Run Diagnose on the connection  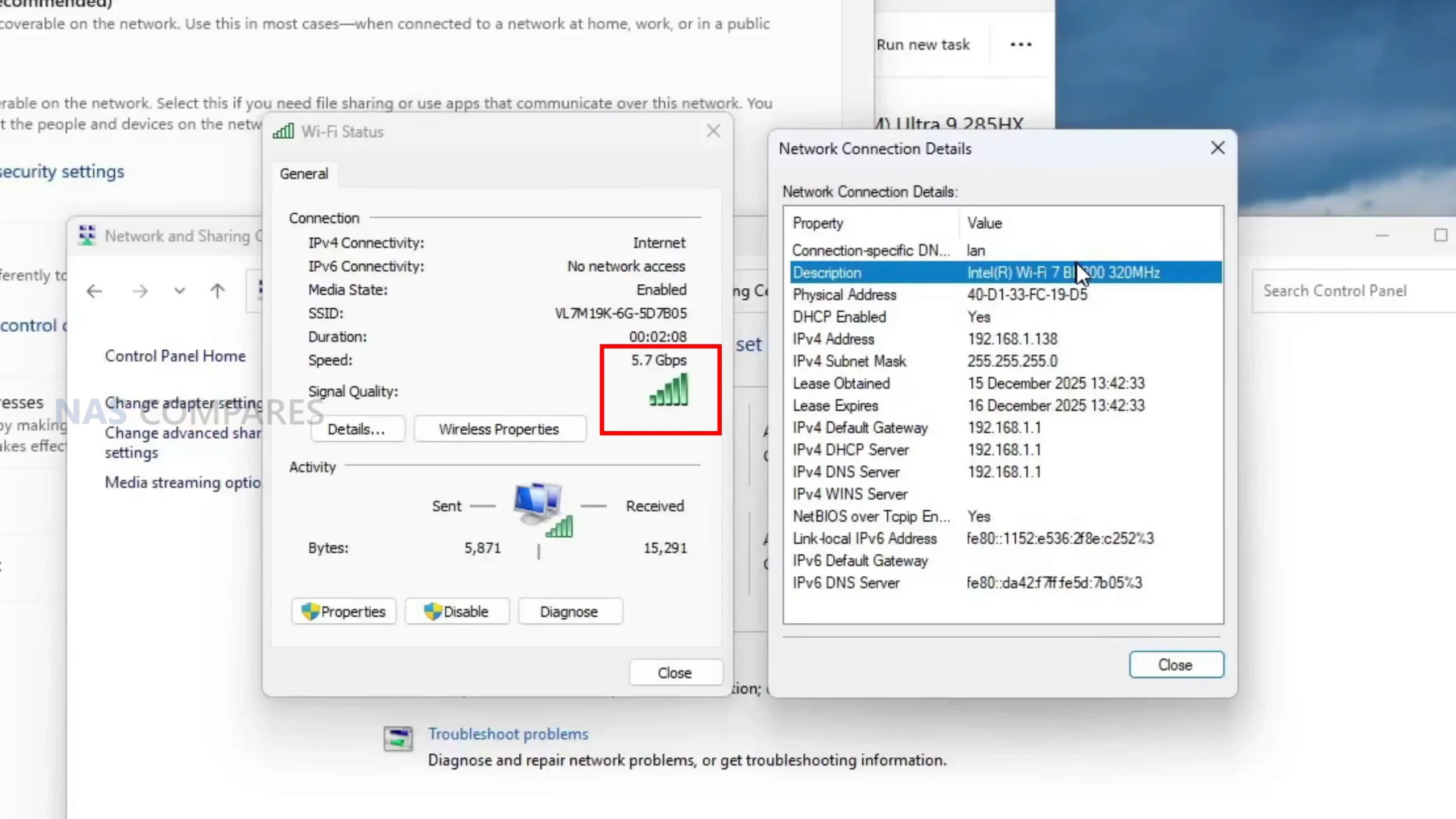[569, 611]
